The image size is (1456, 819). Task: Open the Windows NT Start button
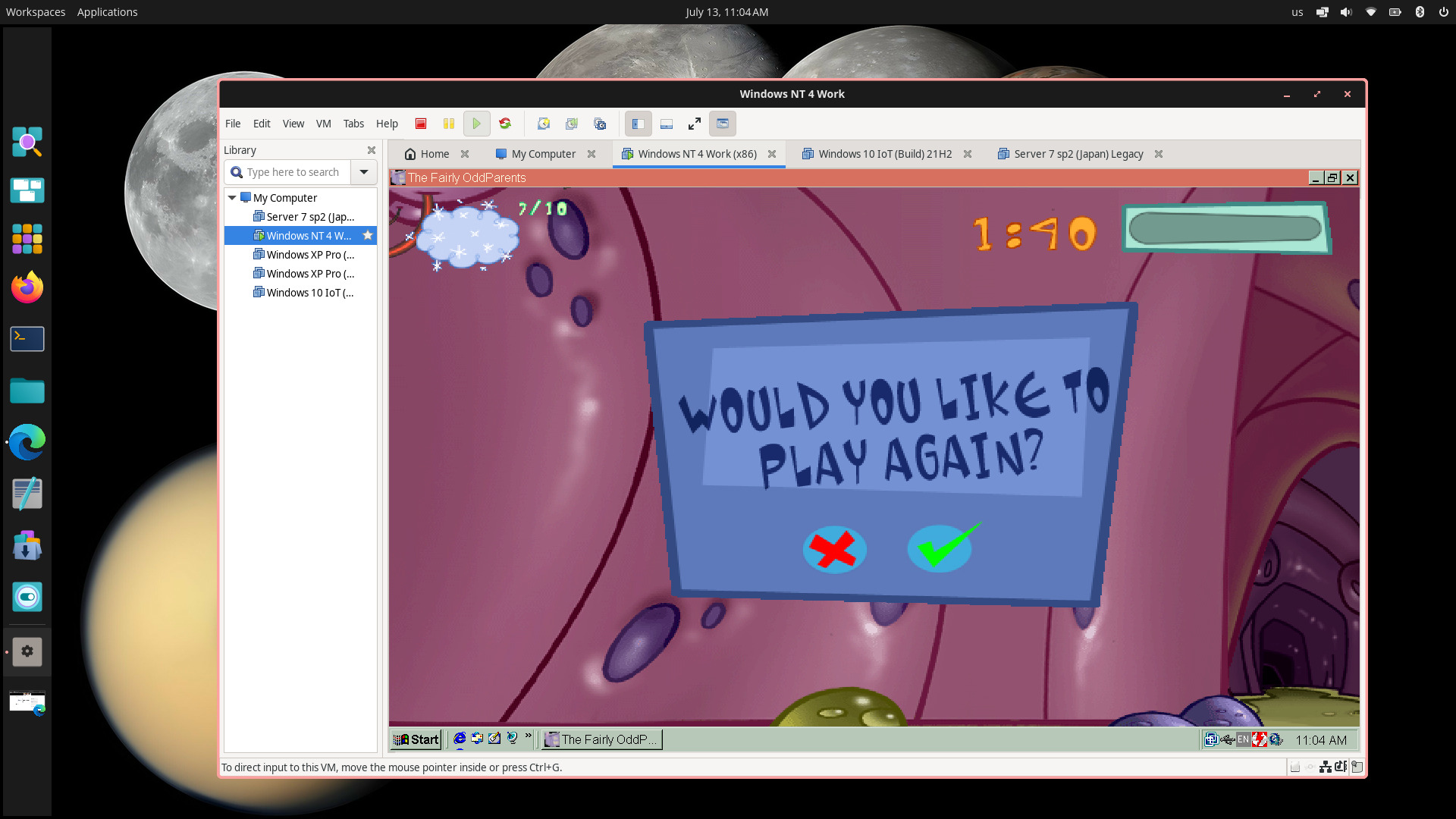coord(416,739)
